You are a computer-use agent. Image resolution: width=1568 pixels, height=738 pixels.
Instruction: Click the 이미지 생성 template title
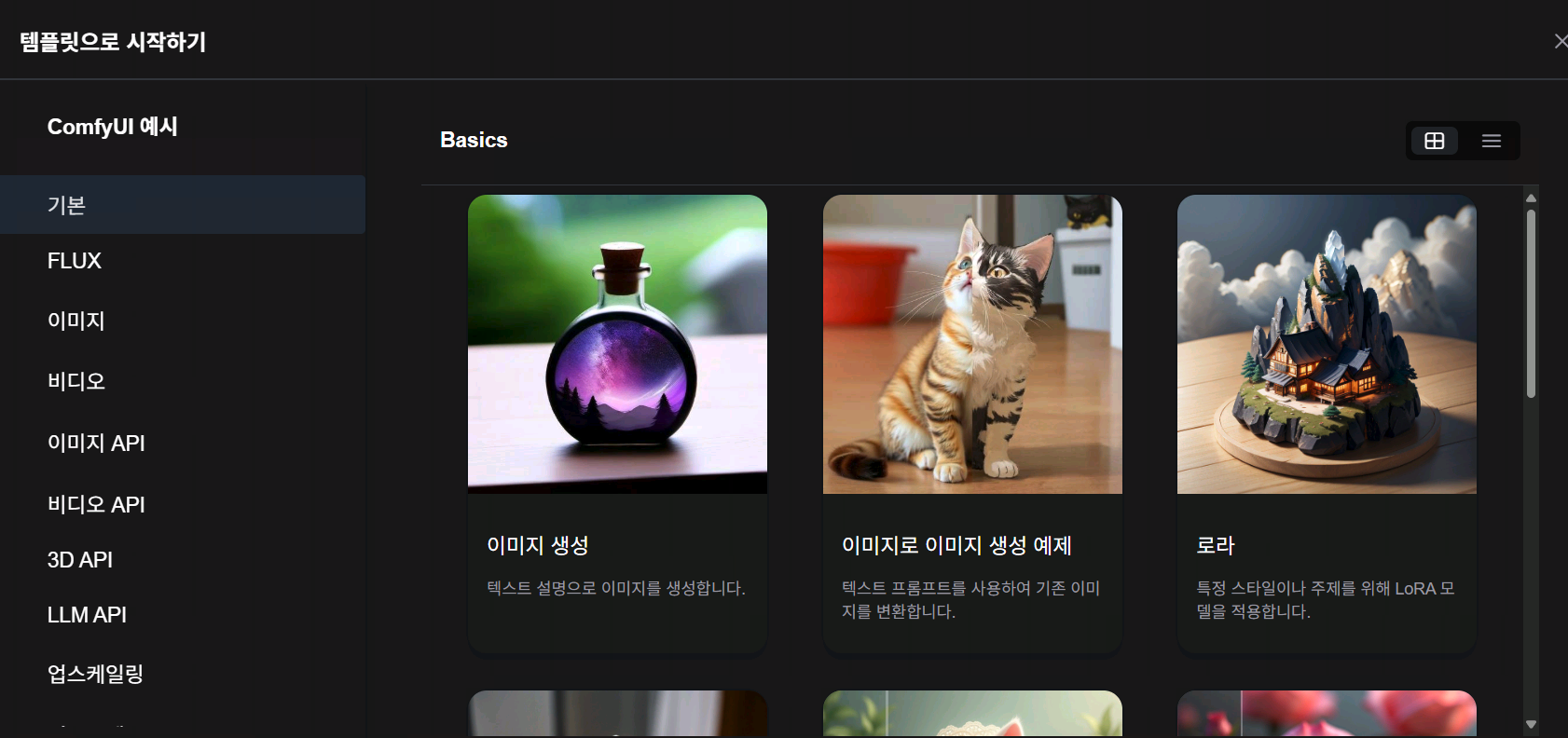coord(538,546)
